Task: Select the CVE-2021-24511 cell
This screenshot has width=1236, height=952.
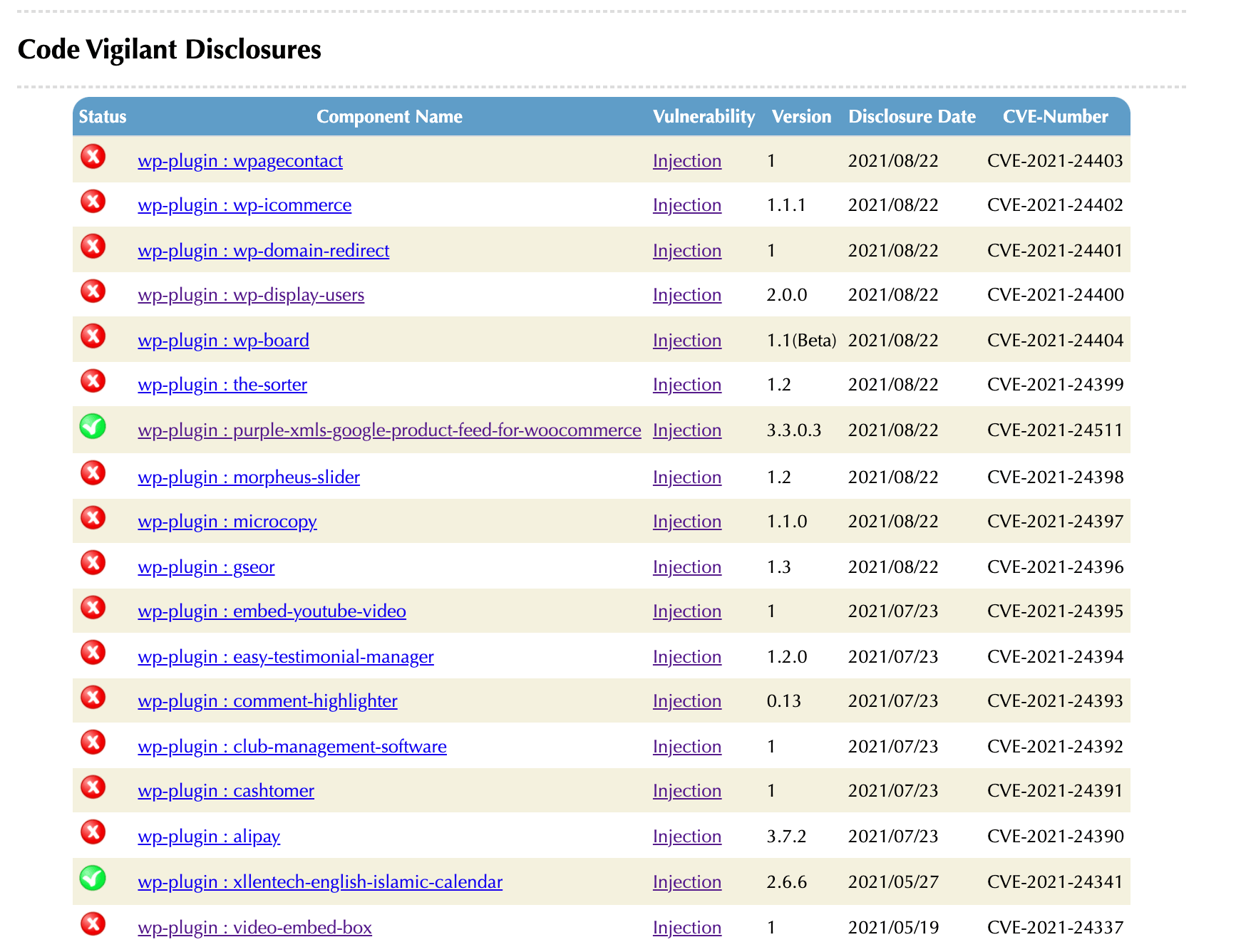Action: click(x=1055, y=430)
